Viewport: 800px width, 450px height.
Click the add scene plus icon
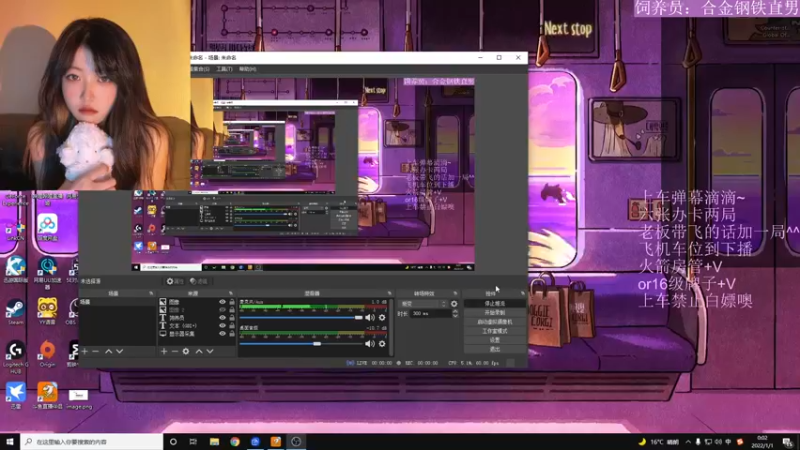(x=85, y=351)
